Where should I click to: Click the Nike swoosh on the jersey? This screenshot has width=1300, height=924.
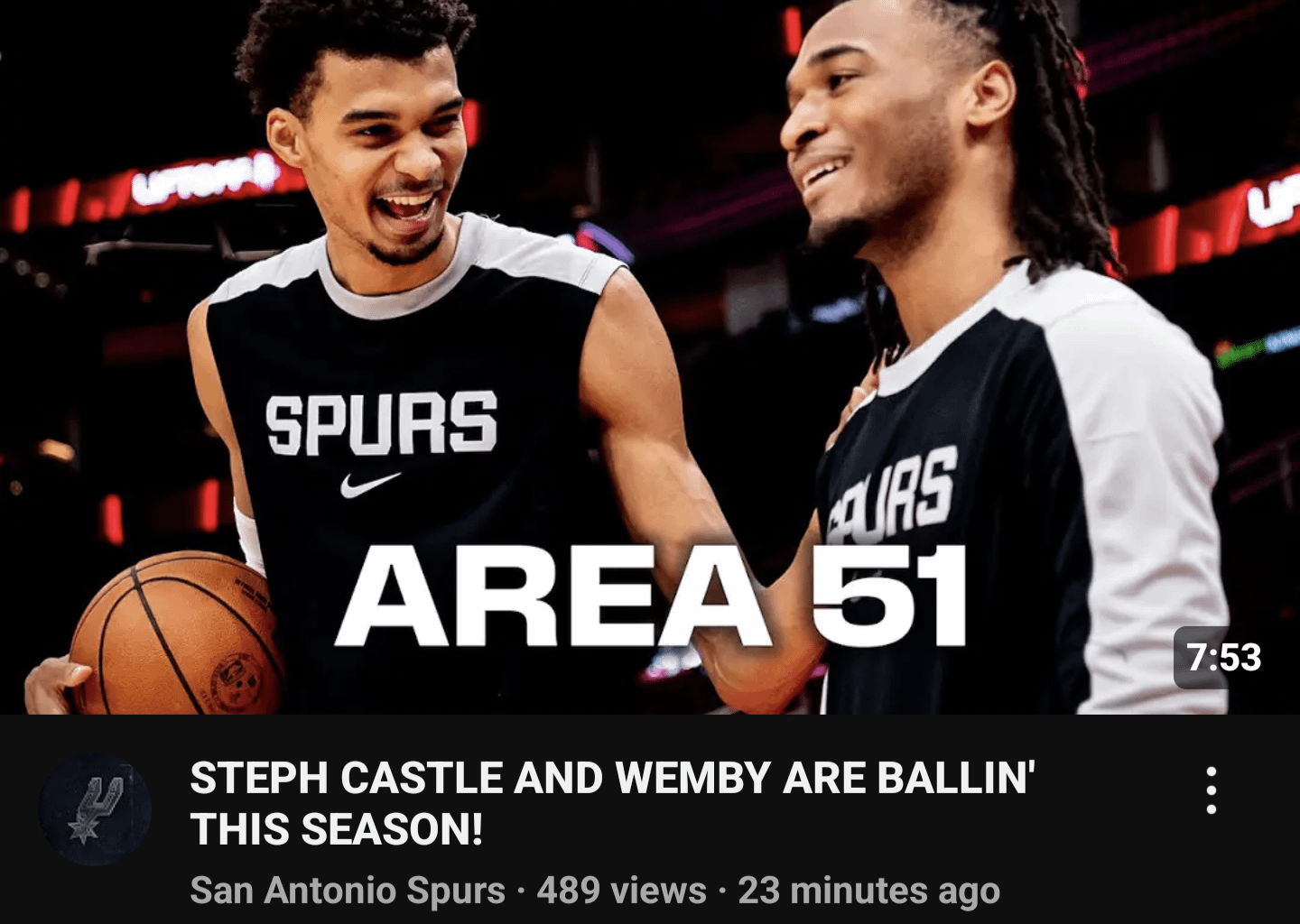tap(370, 485)
